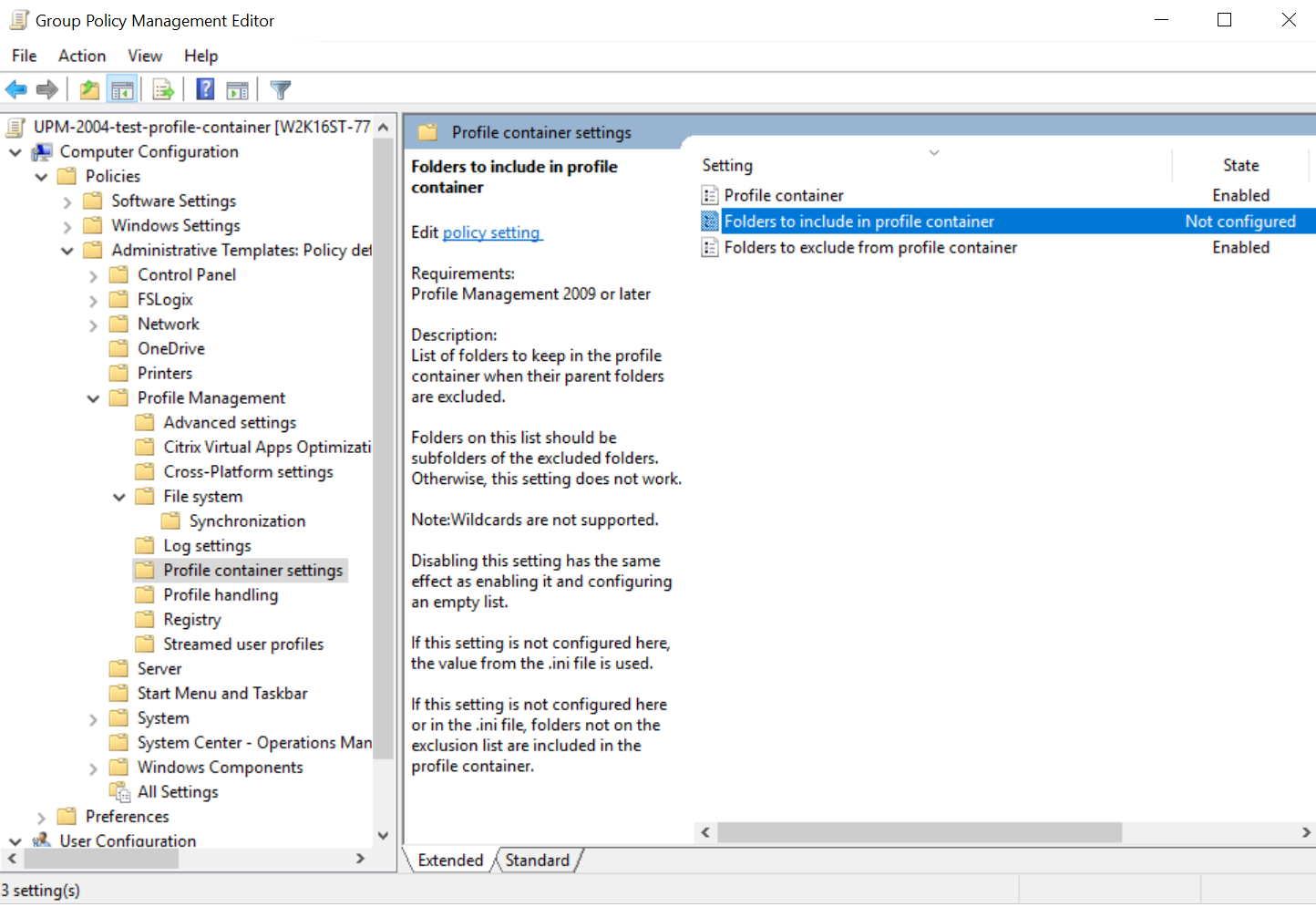Click the policy root UPM-2004 icon
1316x907 pixels.
15,127
